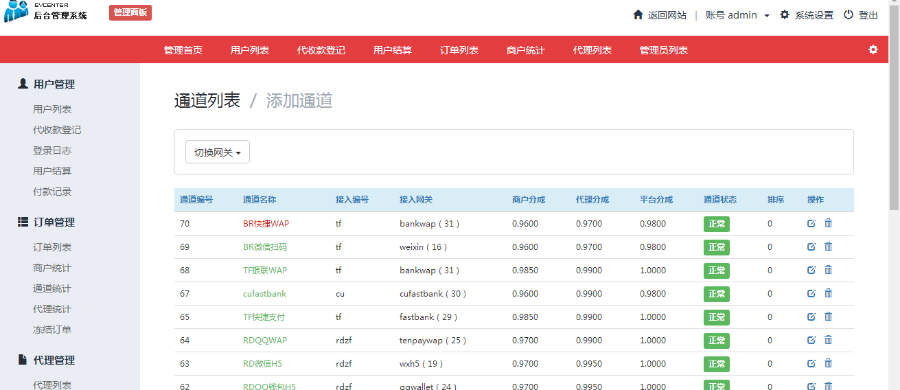Open 代理列表 in the navbar

[592, 50]
